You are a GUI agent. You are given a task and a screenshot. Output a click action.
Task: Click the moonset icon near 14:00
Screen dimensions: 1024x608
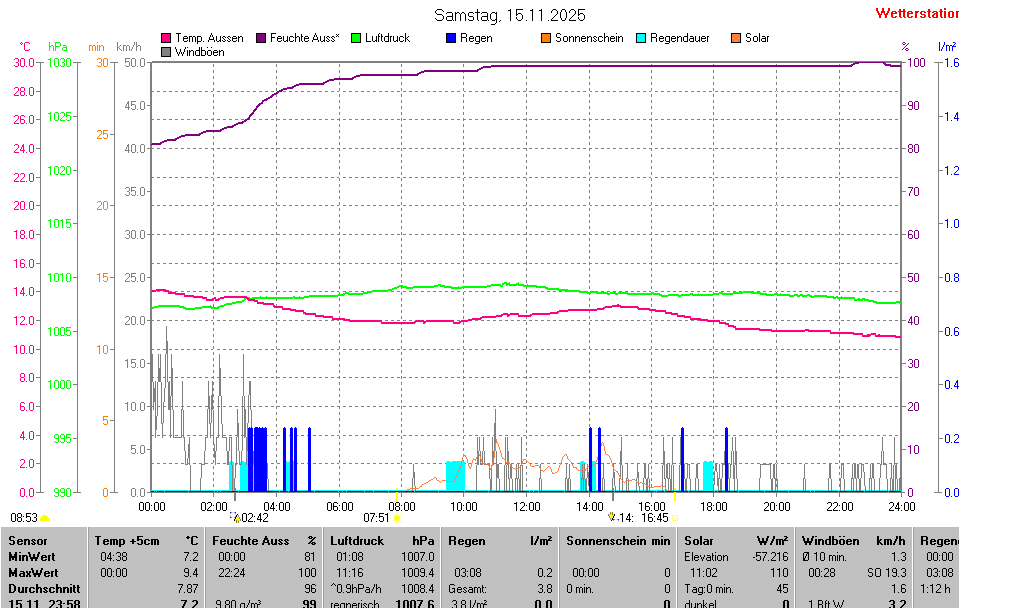coord(611,517)
